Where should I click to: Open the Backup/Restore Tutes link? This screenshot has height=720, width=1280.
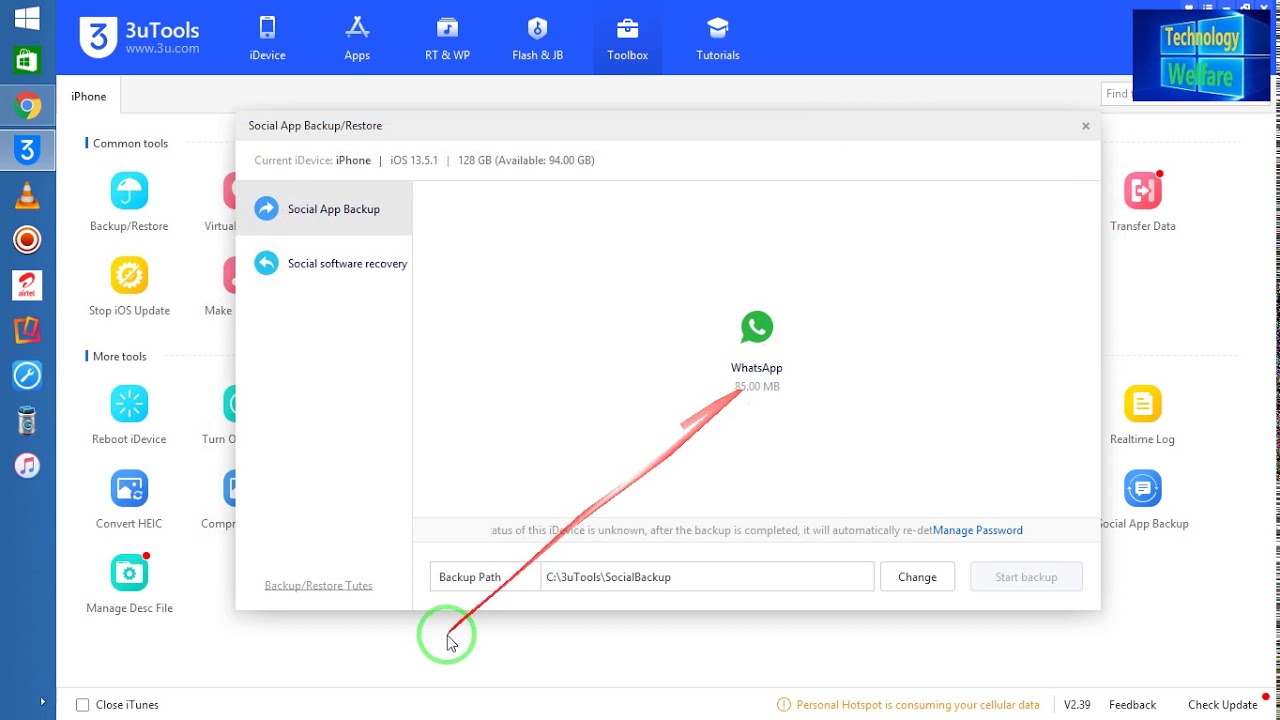(318, 585)
